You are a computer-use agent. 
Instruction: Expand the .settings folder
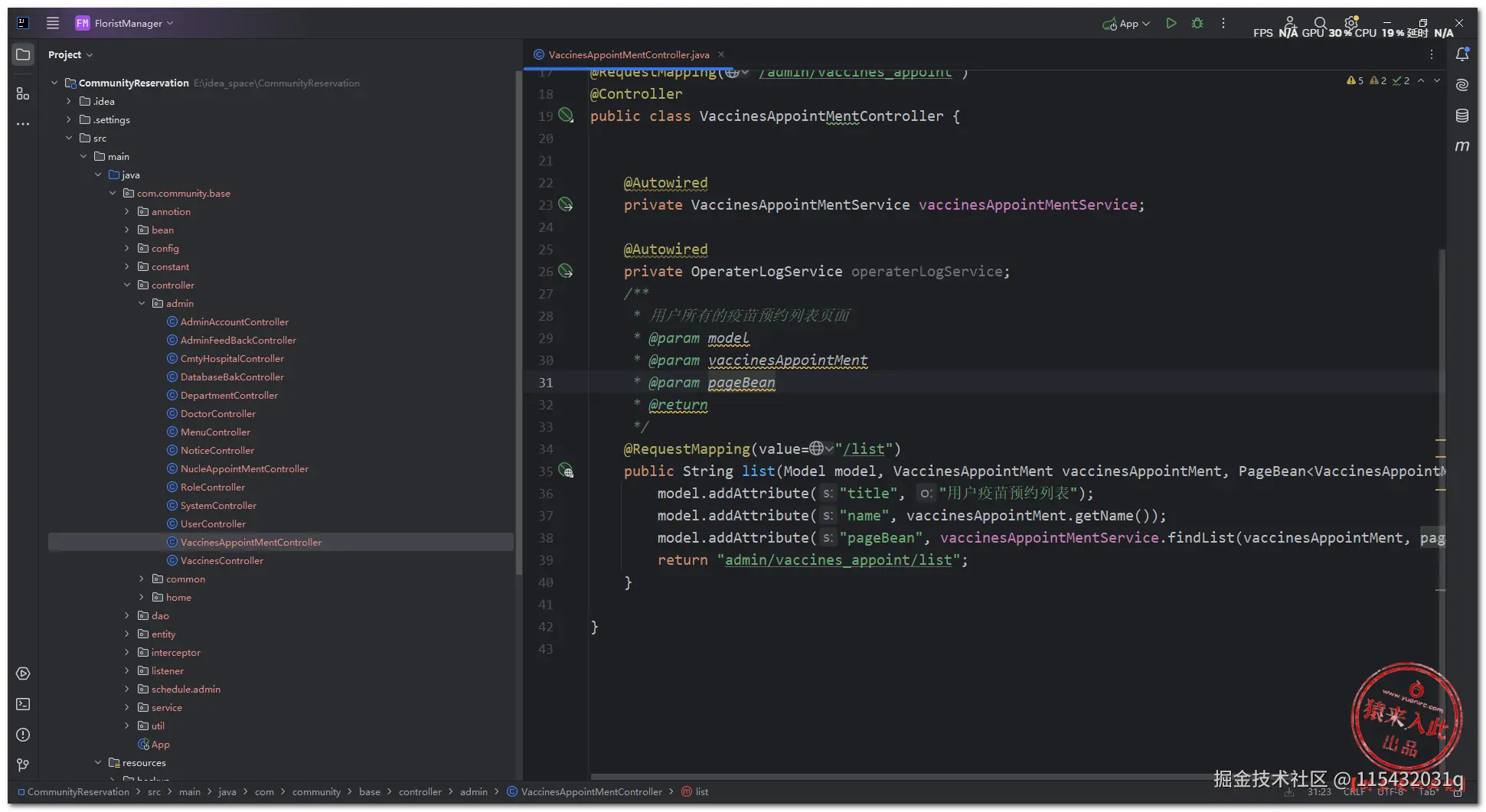69,119
